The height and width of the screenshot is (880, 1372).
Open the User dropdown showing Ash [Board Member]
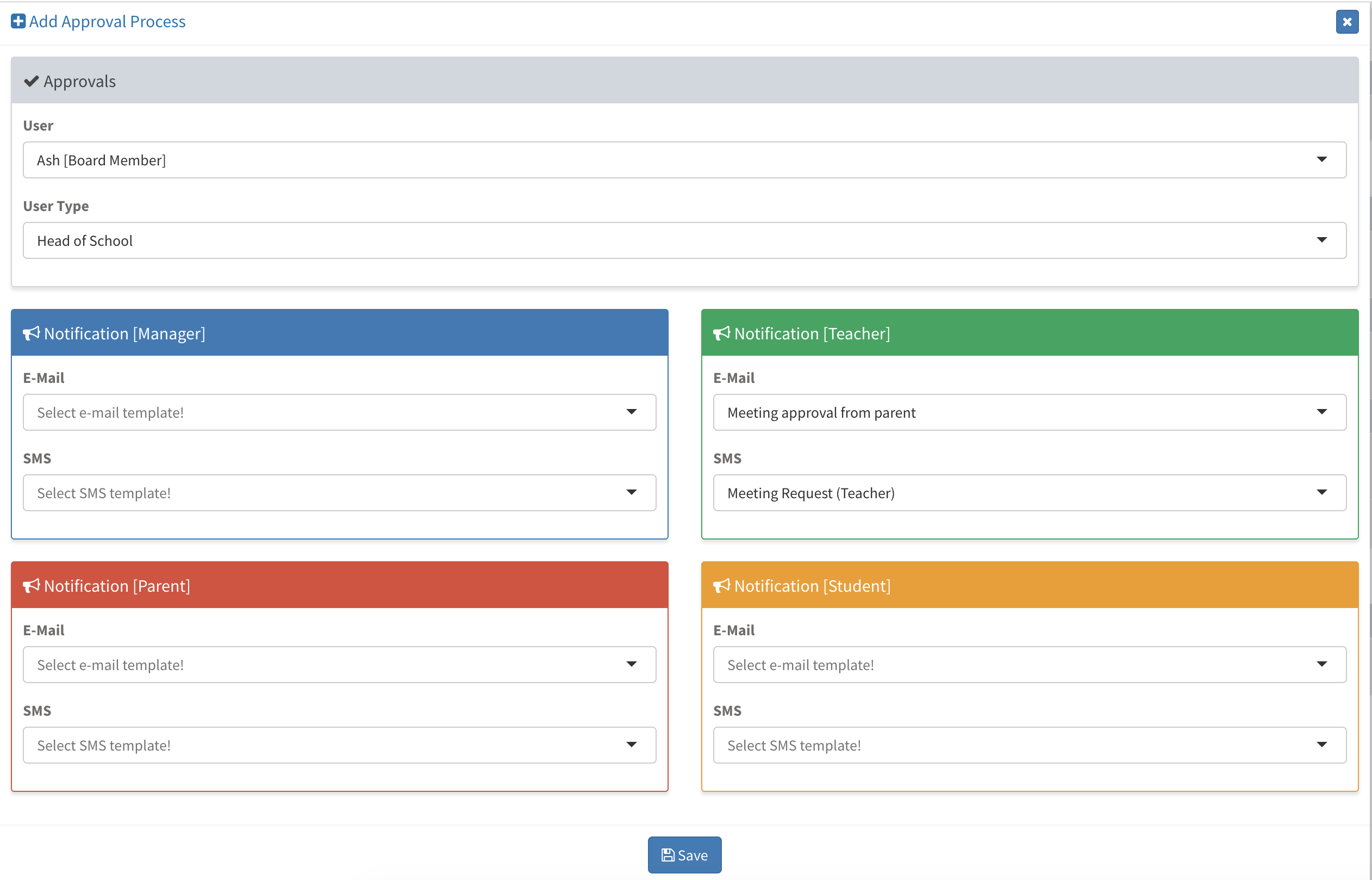pyautogui.click(x=684, y=160)
